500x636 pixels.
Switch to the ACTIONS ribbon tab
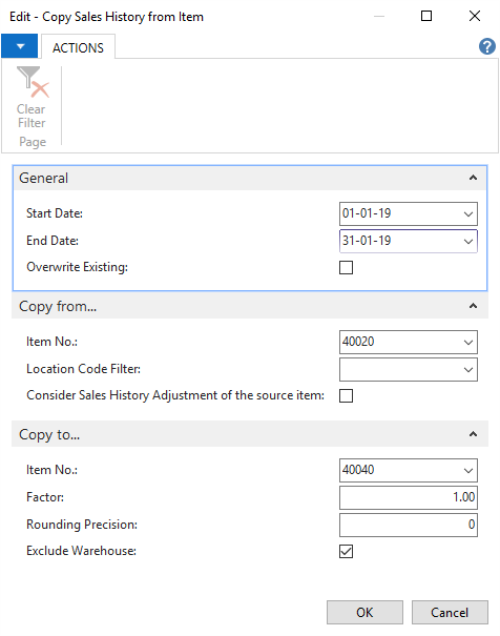[78, 48]
